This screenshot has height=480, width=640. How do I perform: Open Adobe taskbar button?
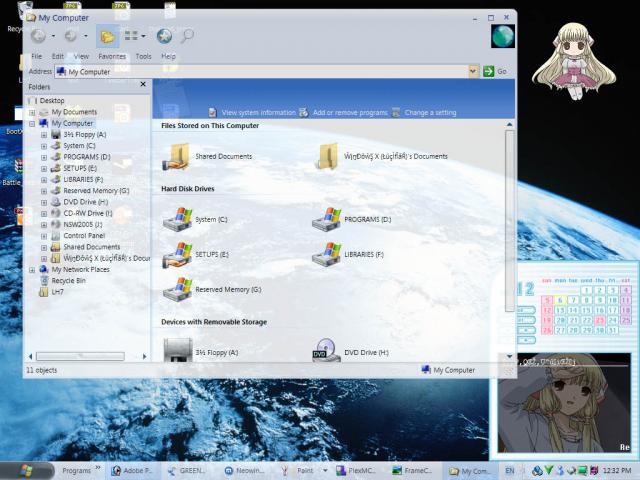(132, 471)
